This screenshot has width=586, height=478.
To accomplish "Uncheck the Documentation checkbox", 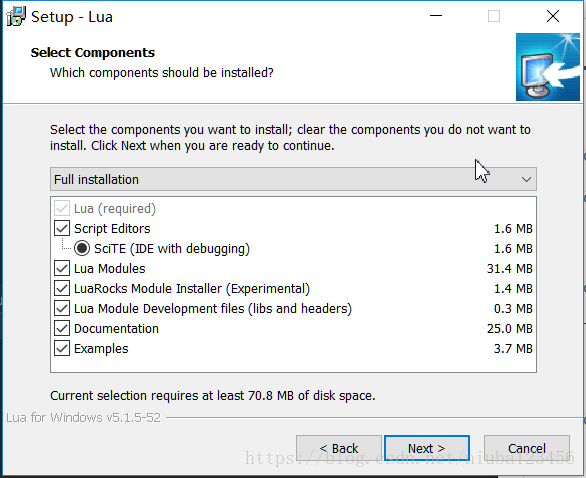I will coord(62,328).
